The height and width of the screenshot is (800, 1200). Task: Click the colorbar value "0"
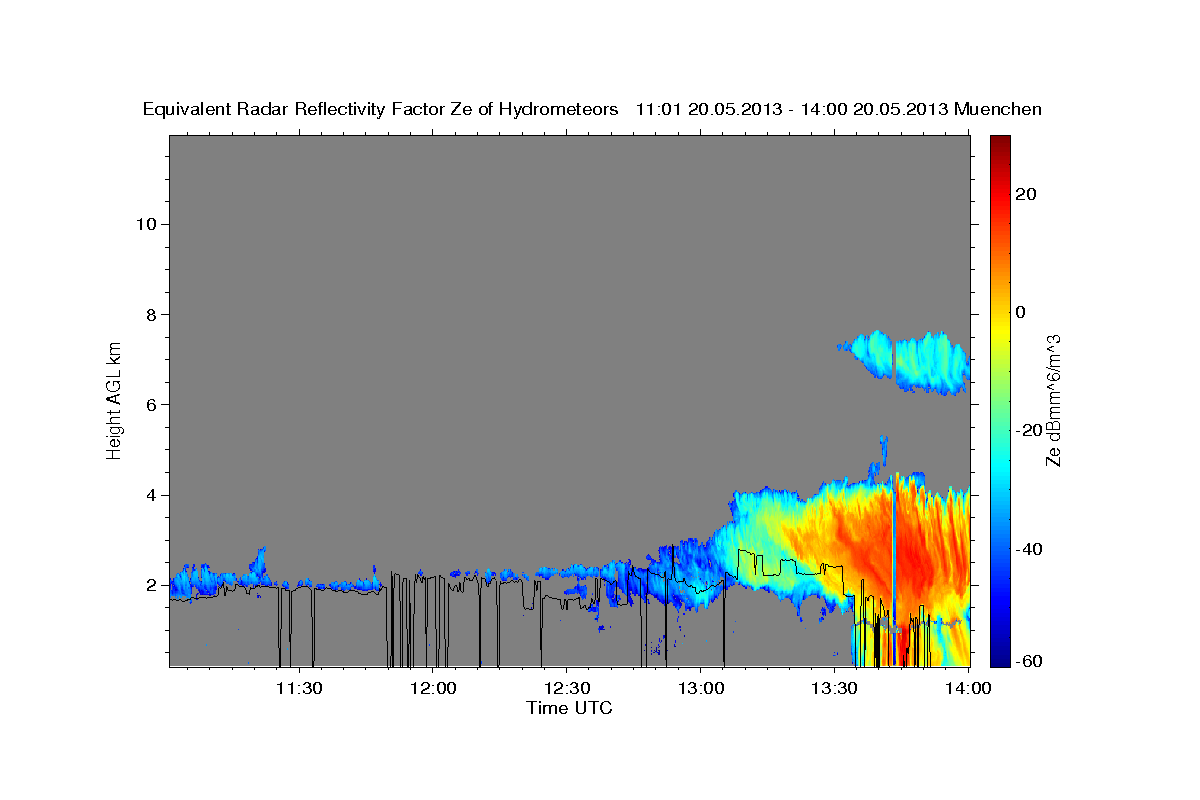pos(1020,312)
